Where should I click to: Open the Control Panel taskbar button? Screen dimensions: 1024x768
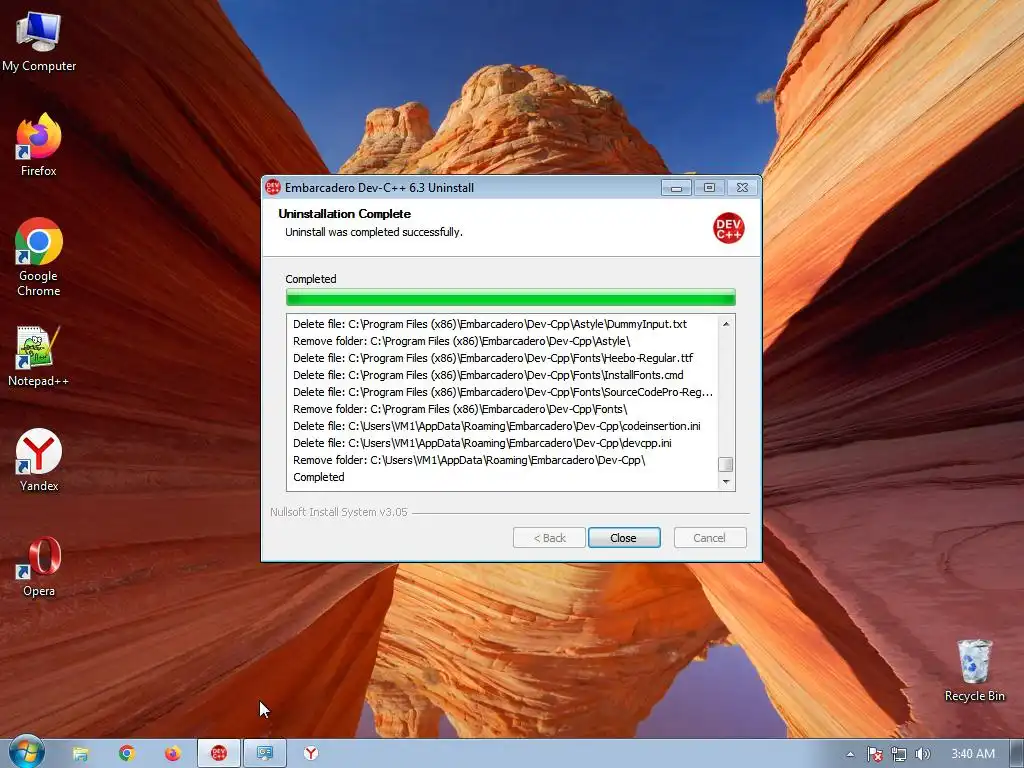click(264, 754)
